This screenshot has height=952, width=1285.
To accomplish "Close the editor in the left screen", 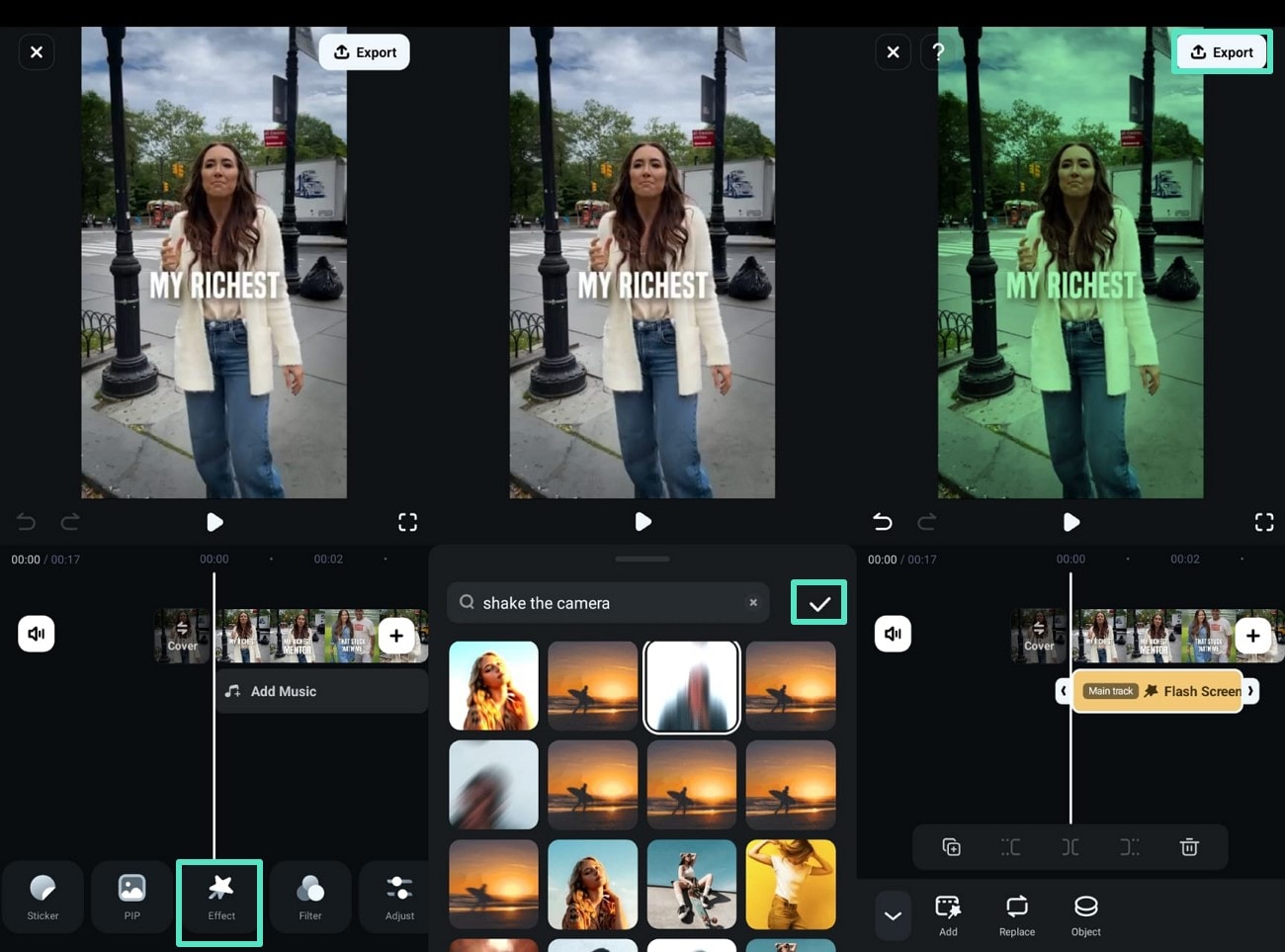I will point(37,52).
